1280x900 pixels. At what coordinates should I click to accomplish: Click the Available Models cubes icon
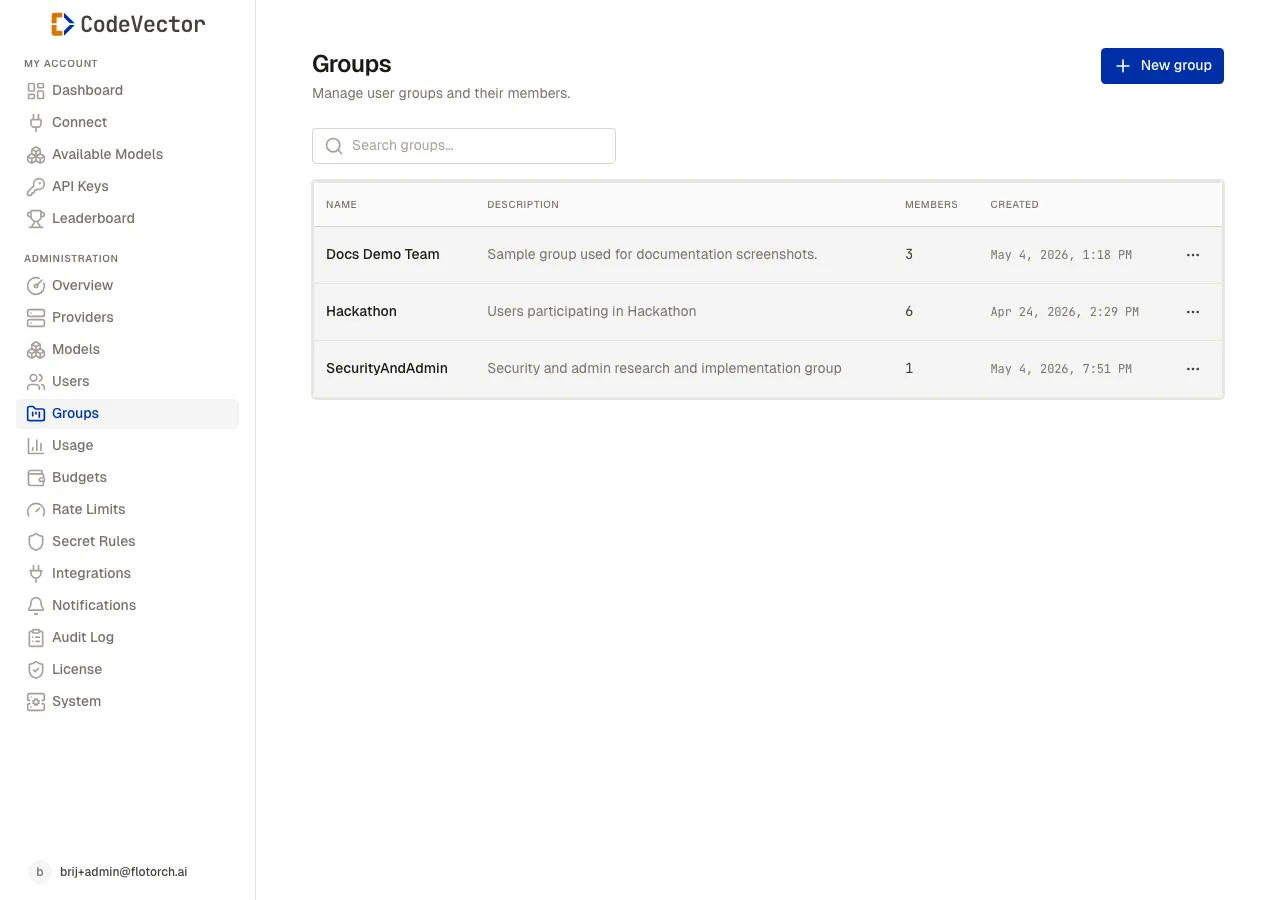pyautogui.click(x=36, y=155)
